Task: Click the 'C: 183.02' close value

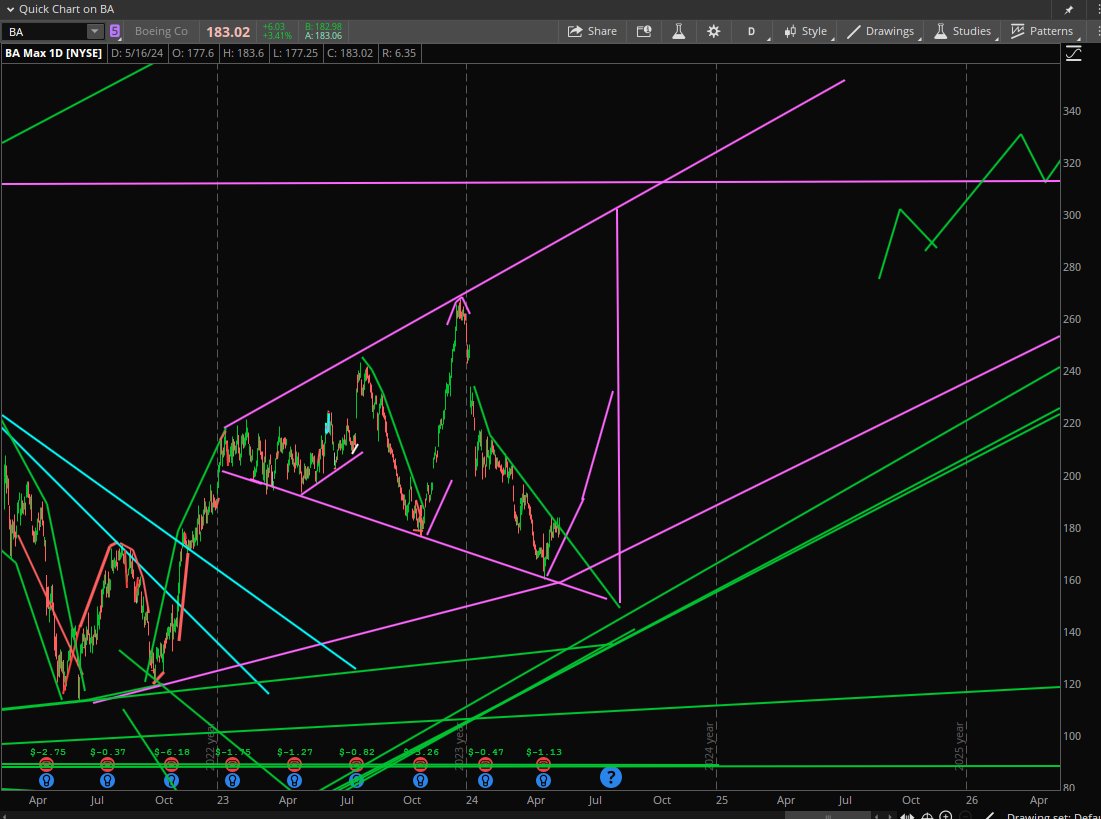Action: (350, 53)
